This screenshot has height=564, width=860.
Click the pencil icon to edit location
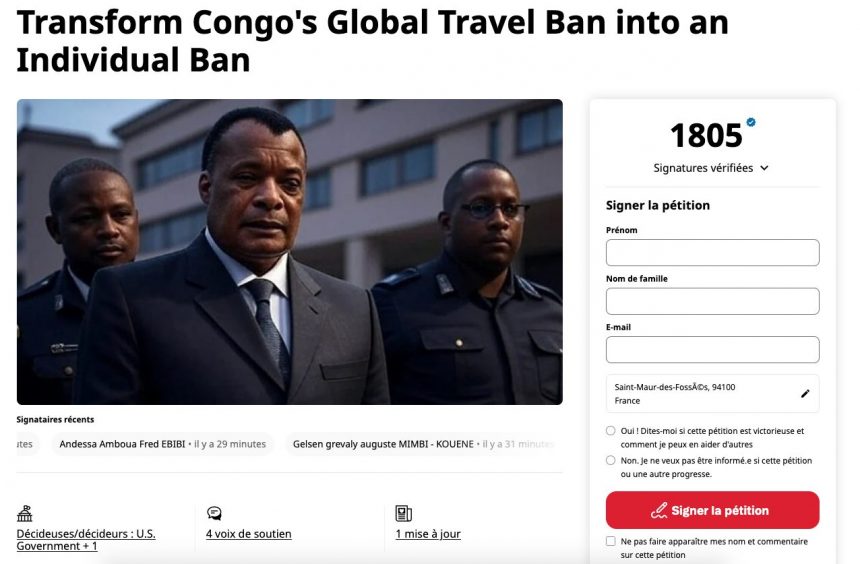pyautogui.click(x=805, y=394)
